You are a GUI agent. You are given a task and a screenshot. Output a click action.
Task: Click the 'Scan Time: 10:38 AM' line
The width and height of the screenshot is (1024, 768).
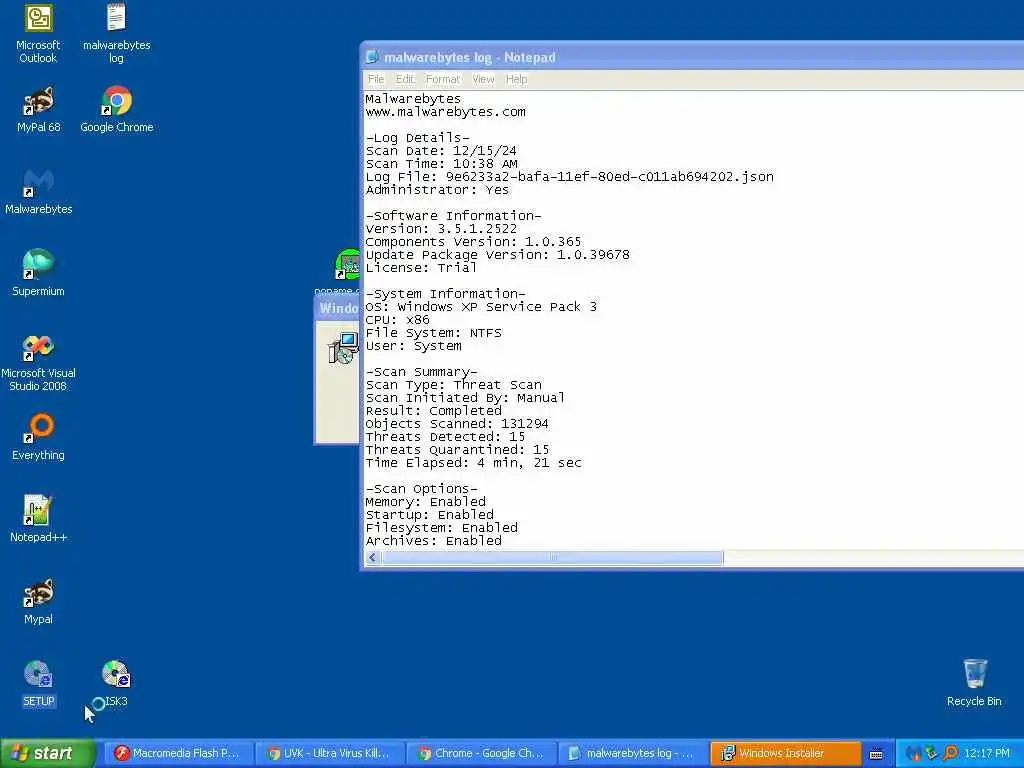point(441,164)
